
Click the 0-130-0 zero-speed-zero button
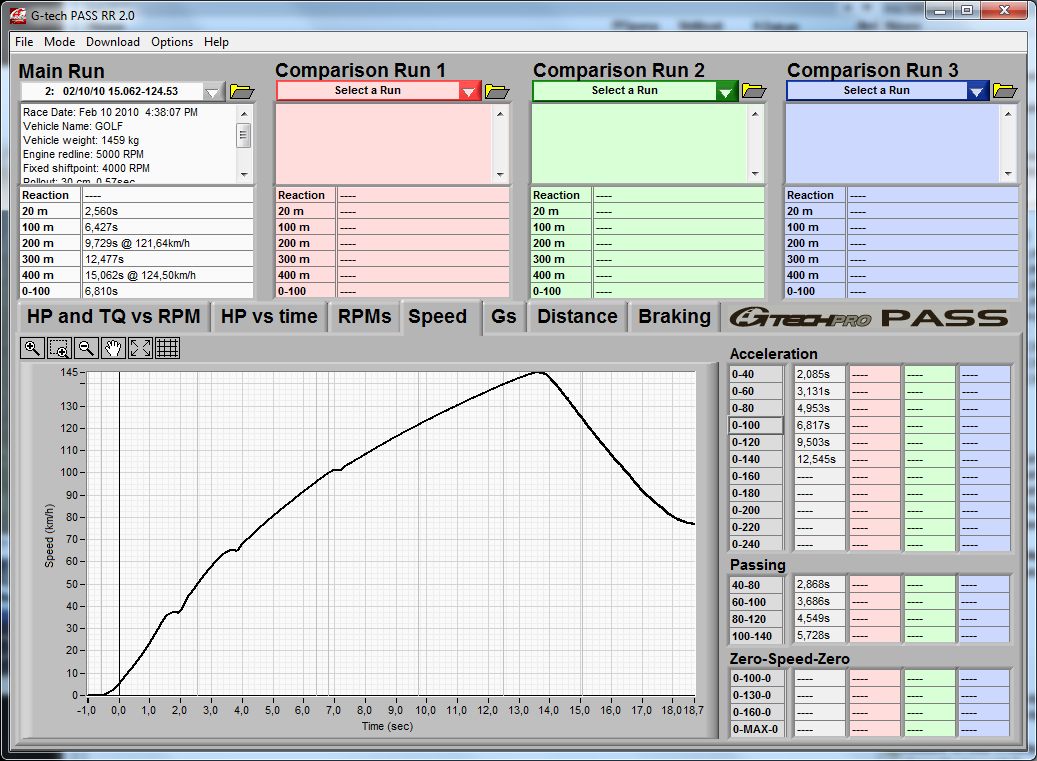[757, 696]
